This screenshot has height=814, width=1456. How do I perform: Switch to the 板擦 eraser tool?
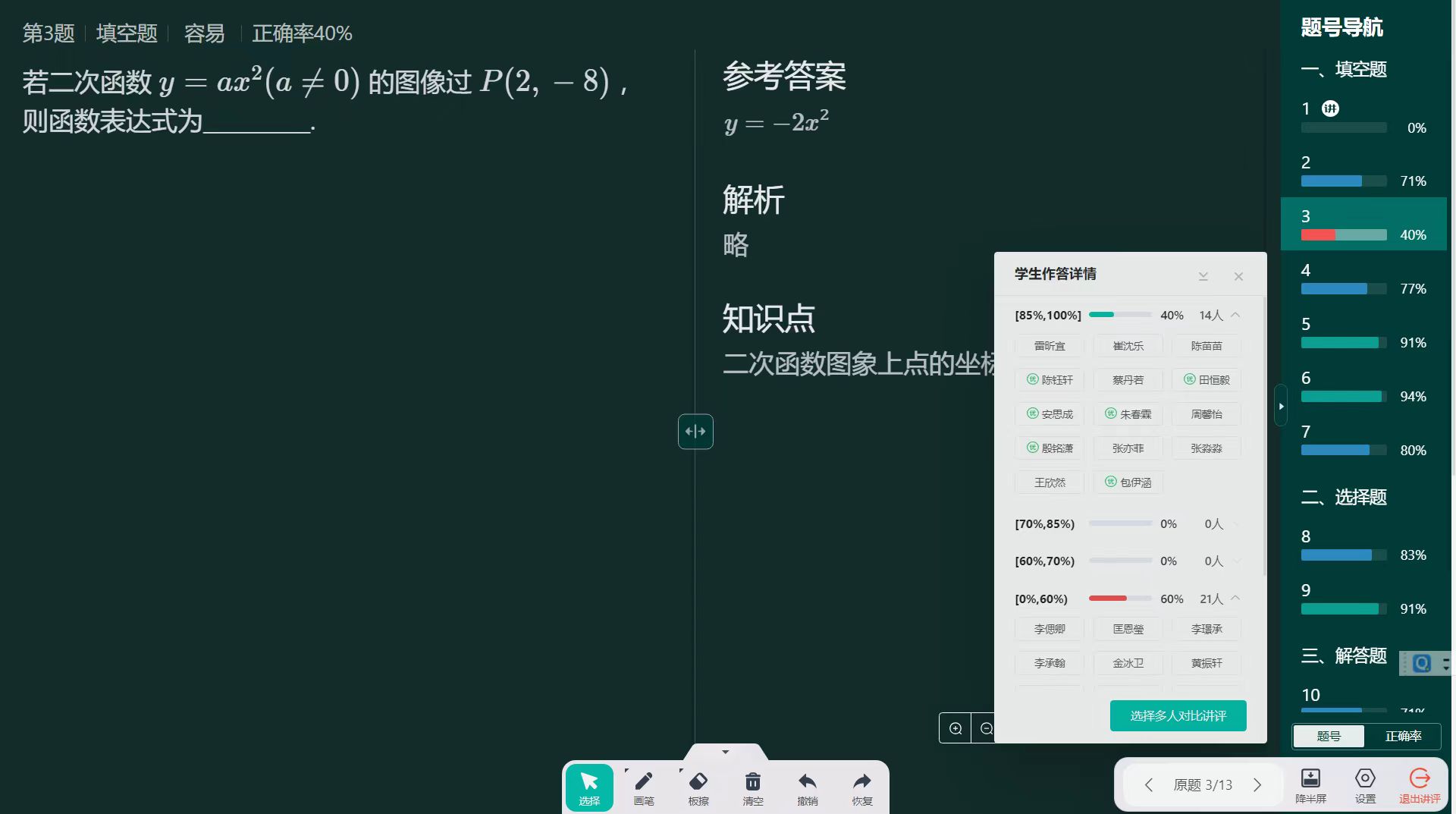point(698,787)
